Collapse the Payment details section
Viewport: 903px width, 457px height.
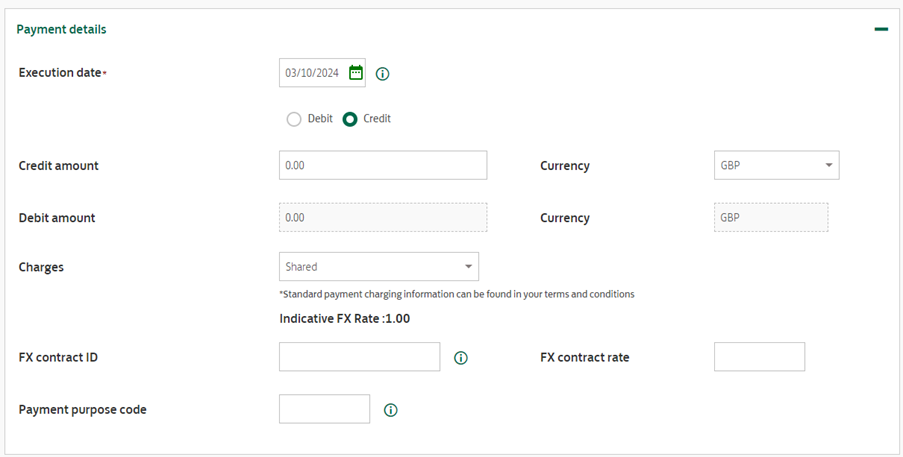coord(881,29)
